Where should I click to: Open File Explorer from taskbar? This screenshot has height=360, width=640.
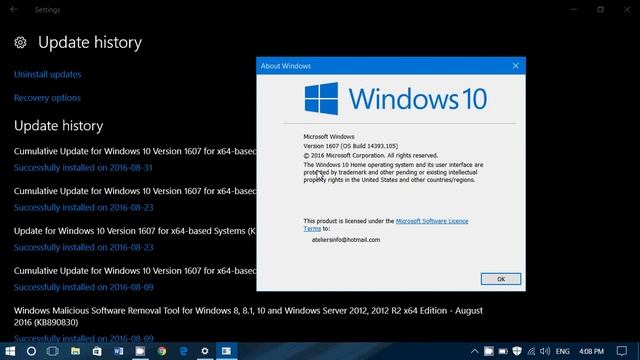(75, 351)
